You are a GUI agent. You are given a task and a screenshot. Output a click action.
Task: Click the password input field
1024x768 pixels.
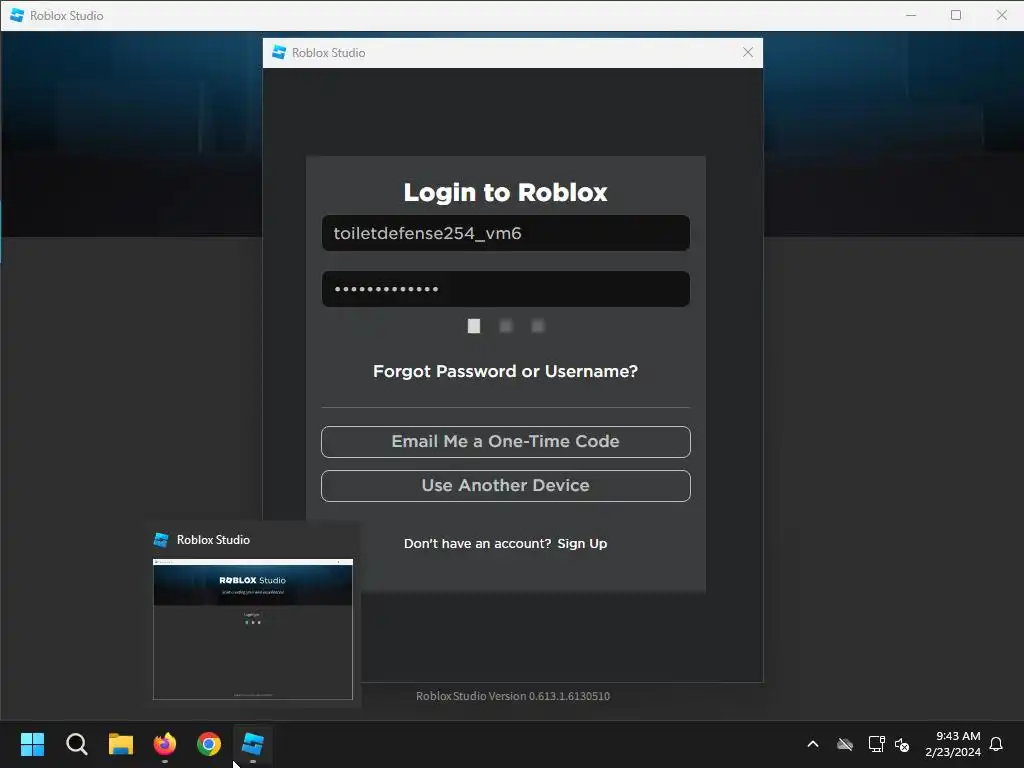pos(505,289)
